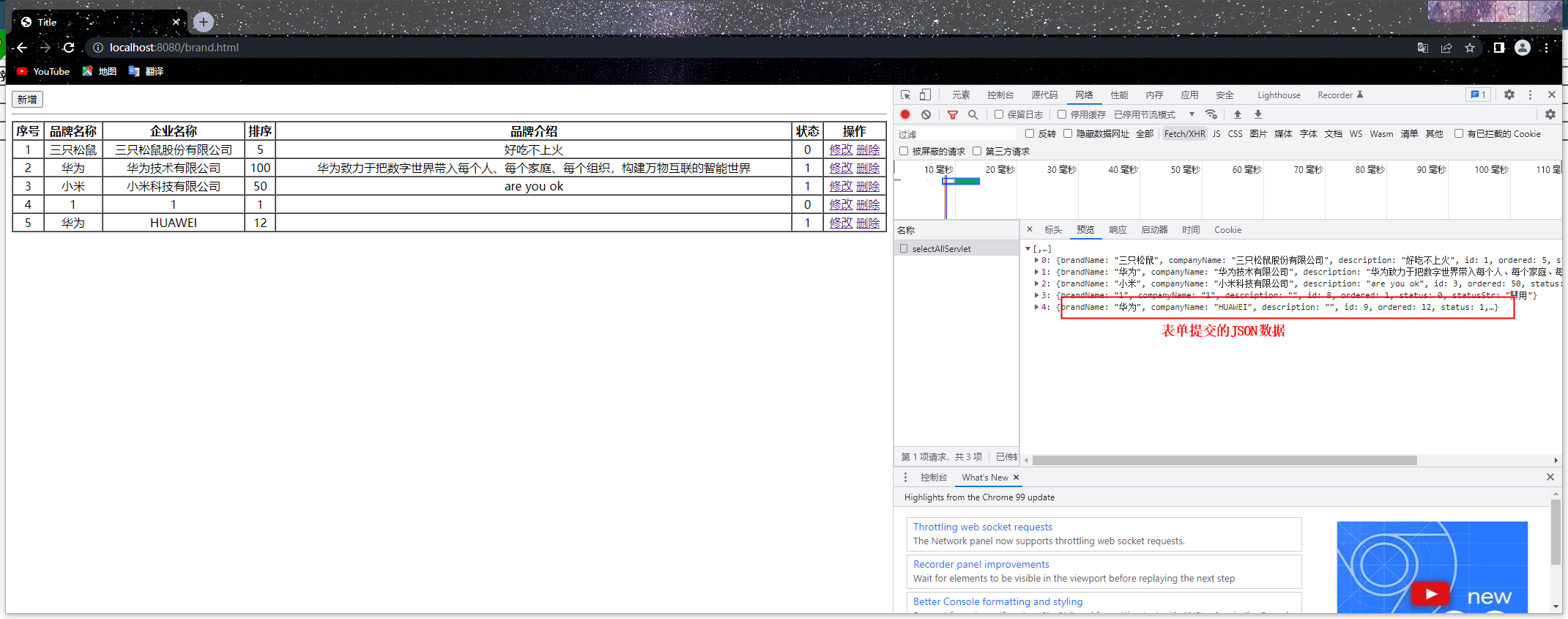Enable 停用缓存 disable cache checkbox
Viewport: 1568px width, 619px height.
(x=1062, y=114)
